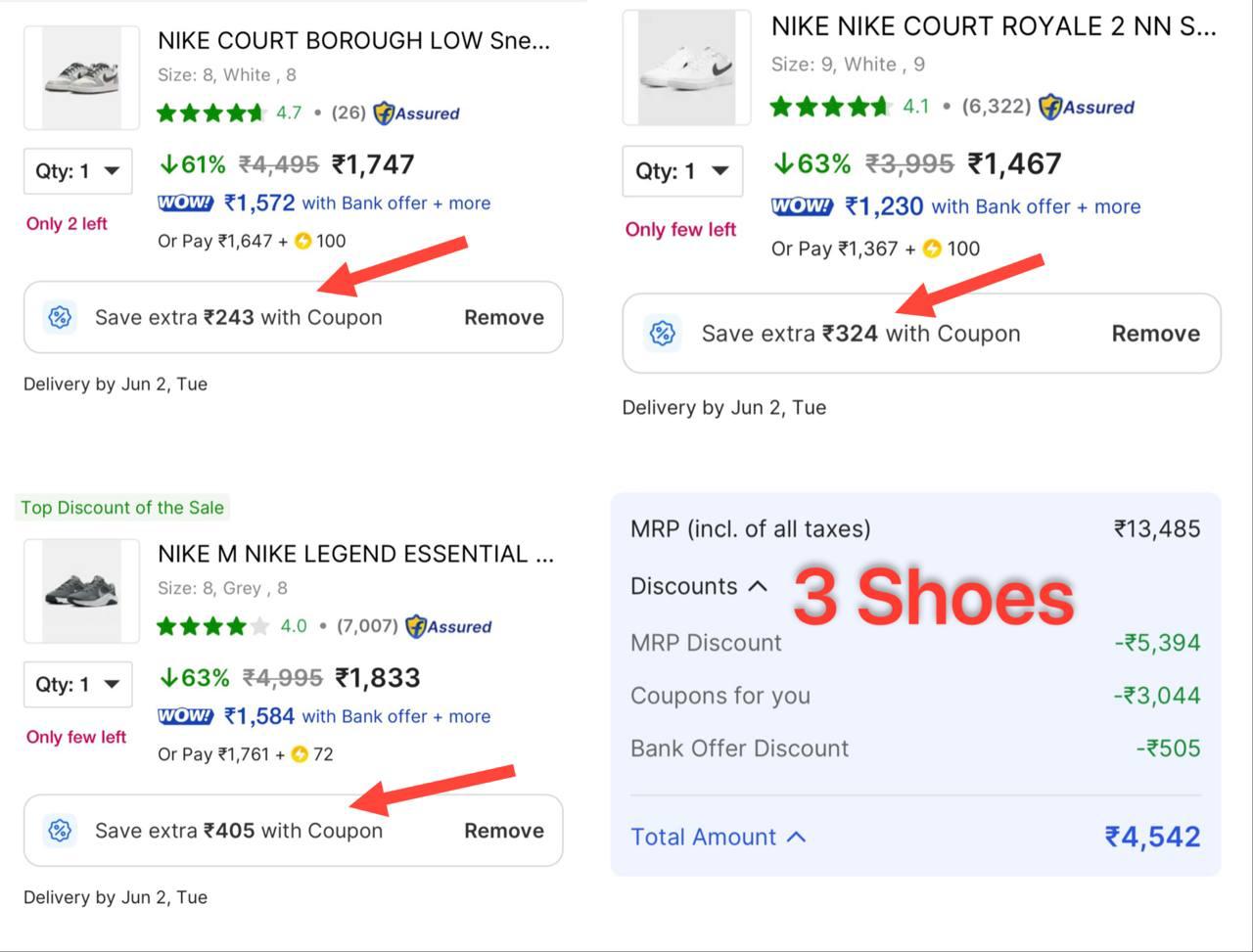1253x952 pixels.
Task: Remove the ₹324 coupon
Action: (x=1155, y=334)
